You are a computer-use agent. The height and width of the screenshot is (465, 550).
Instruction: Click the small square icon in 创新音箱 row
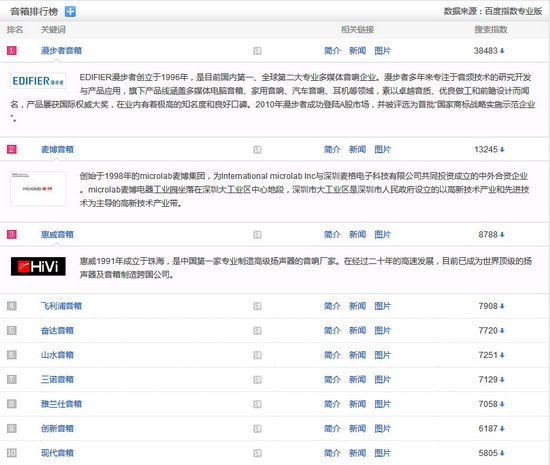pyautogui.click(x=257, y=429)
